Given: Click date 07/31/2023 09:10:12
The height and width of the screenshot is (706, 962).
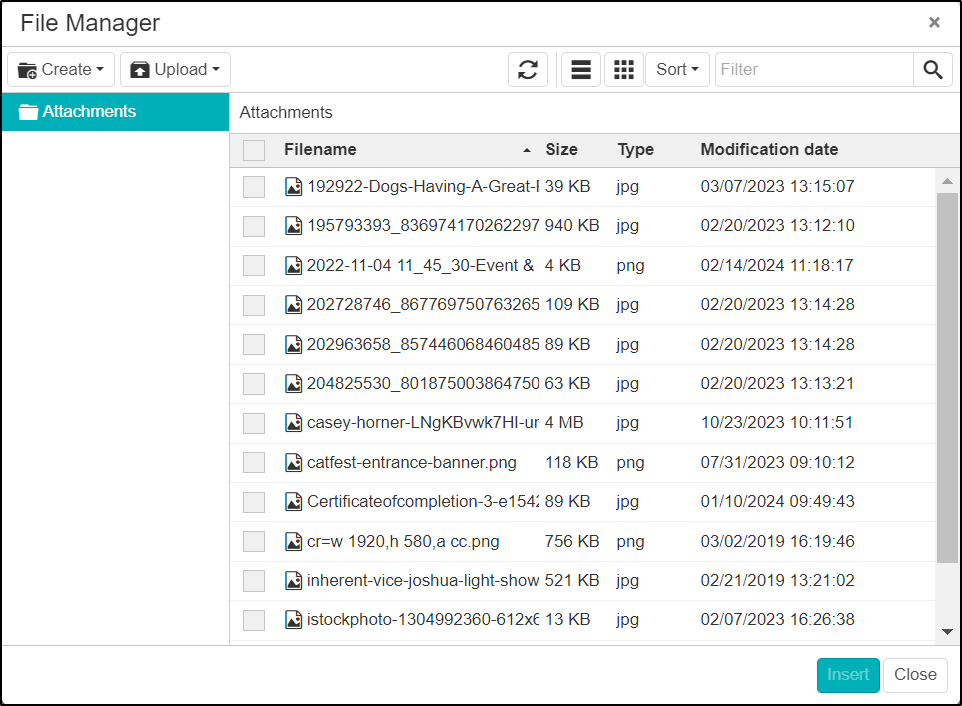Looking at the screenshot, I should click(777, 462).
